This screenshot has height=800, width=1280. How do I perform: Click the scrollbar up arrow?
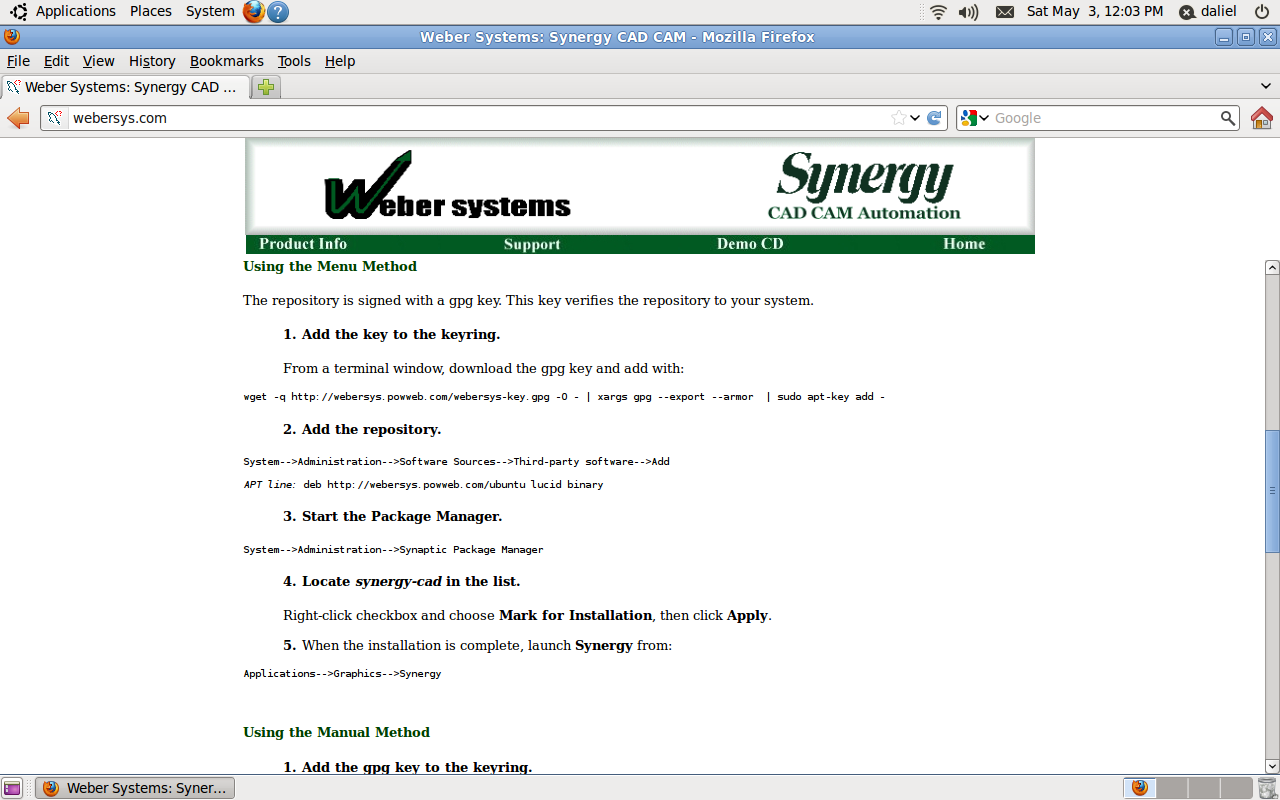tap(1272, 267)
